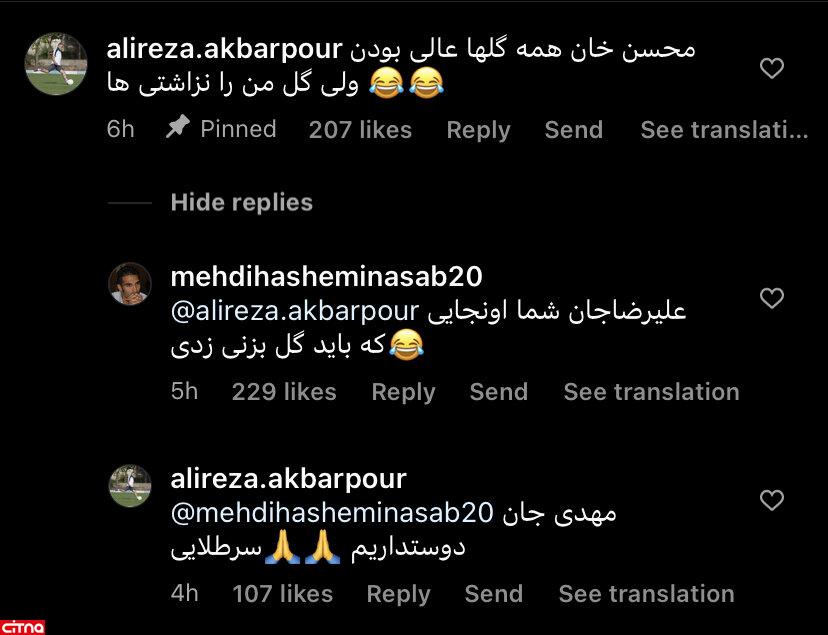Reply to the pinned comment
The width and height of the screenshot is (828, 635).
coord(478,130)
